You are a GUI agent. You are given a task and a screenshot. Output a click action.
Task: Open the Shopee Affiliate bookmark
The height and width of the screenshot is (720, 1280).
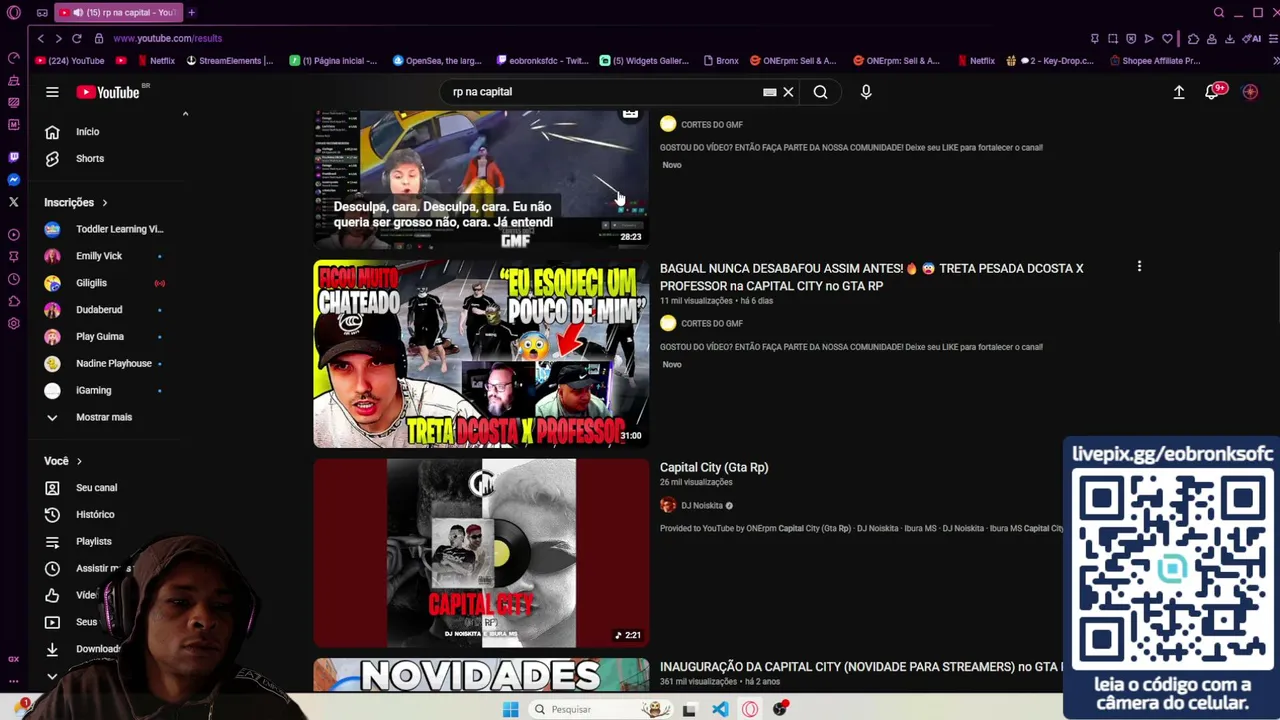pos(1155,61)
